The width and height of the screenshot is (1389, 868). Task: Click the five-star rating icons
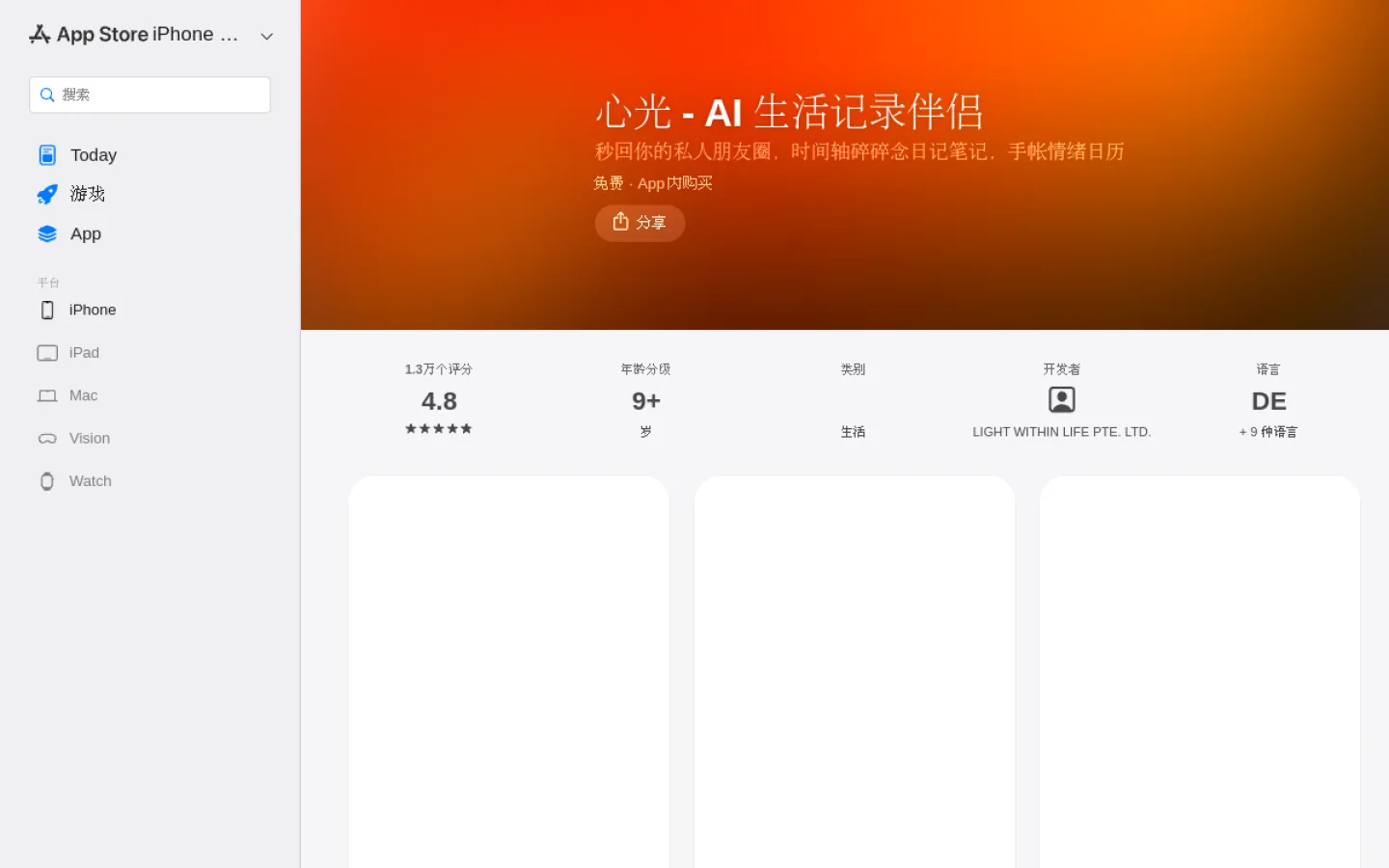pyautogui.click(x=439, y=429)
